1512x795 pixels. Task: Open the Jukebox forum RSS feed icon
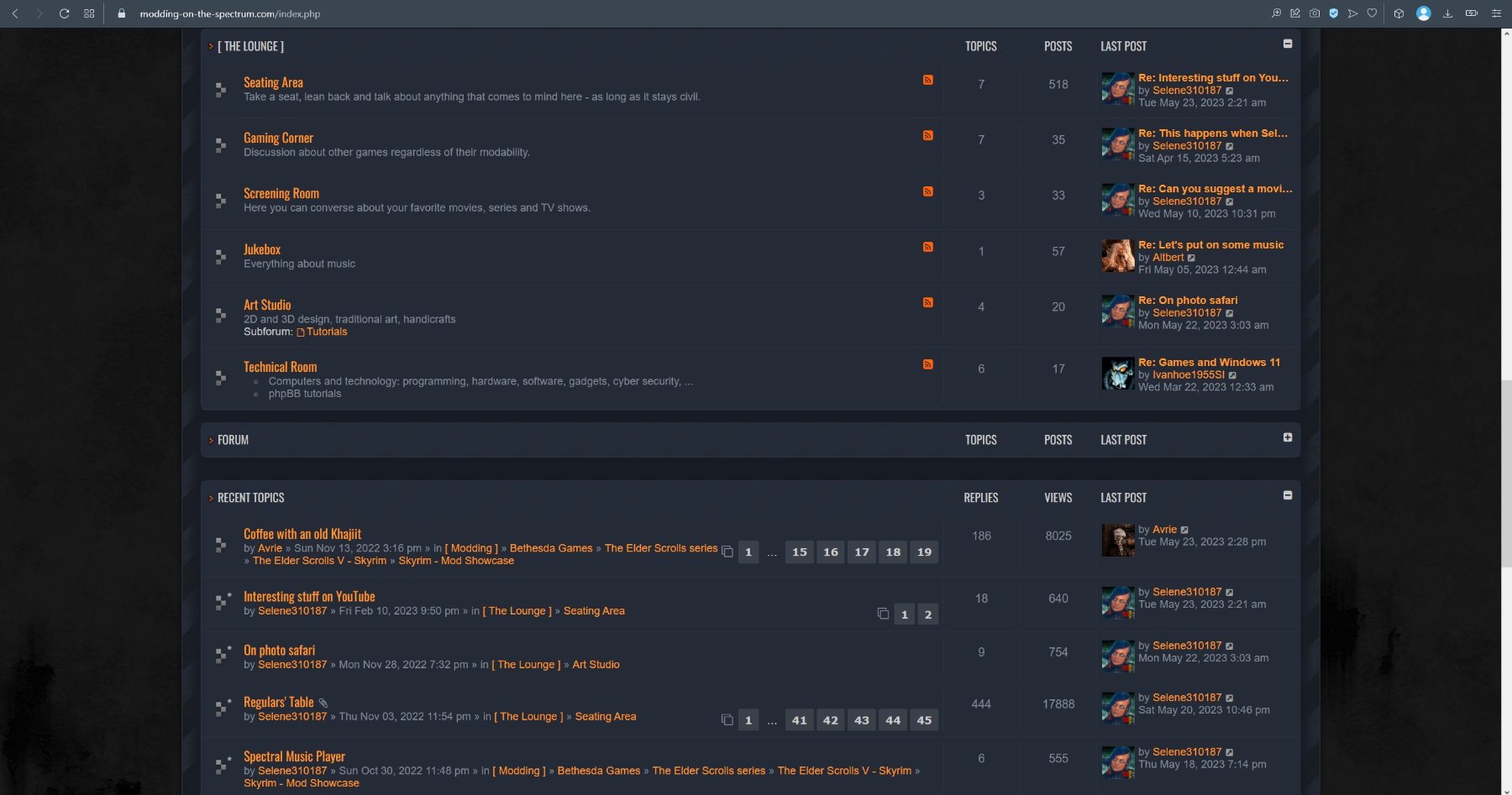pyautogui.click(x=927, y=247)
